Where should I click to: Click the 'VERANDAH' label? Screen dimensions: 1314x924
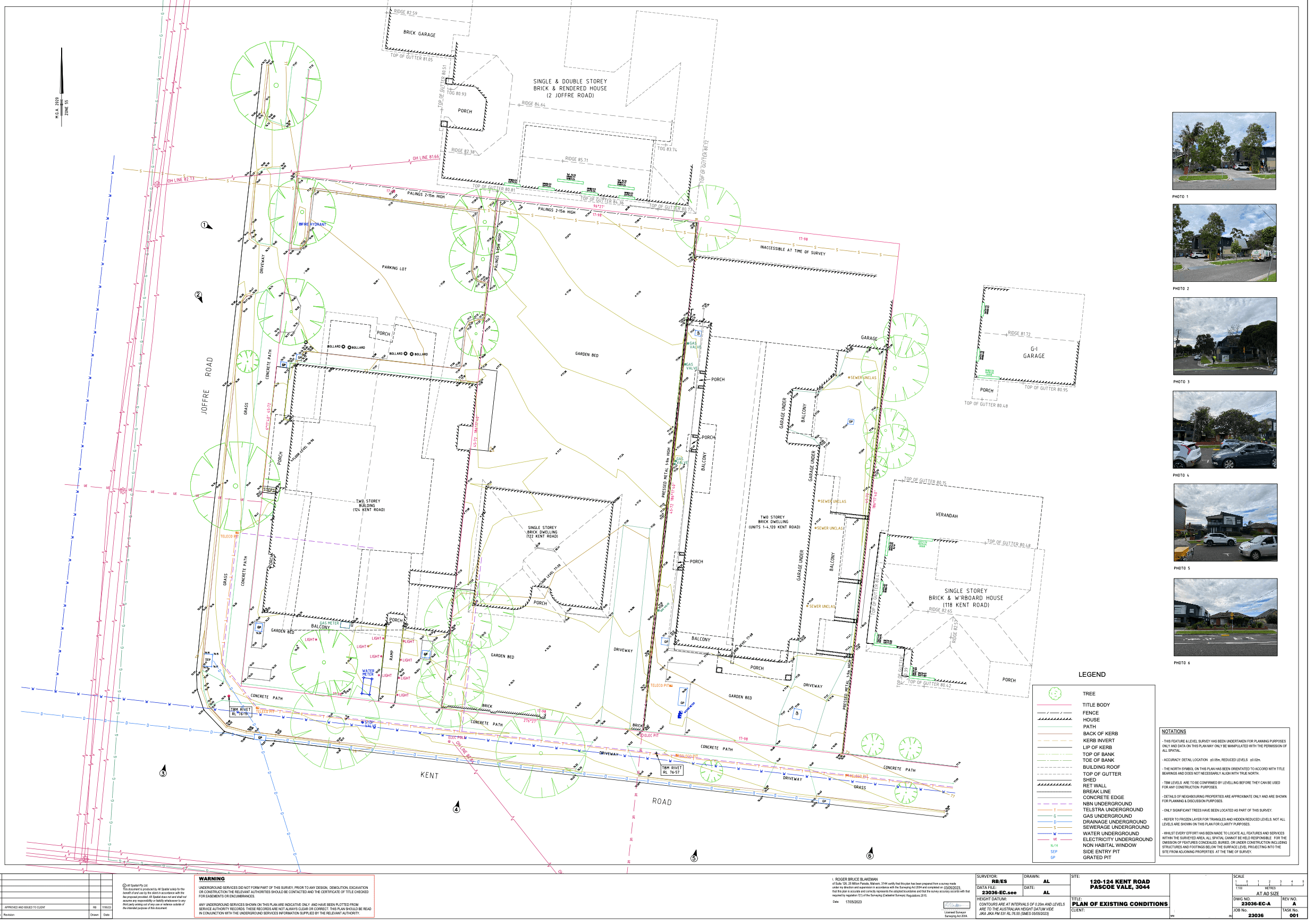(947, 515)
